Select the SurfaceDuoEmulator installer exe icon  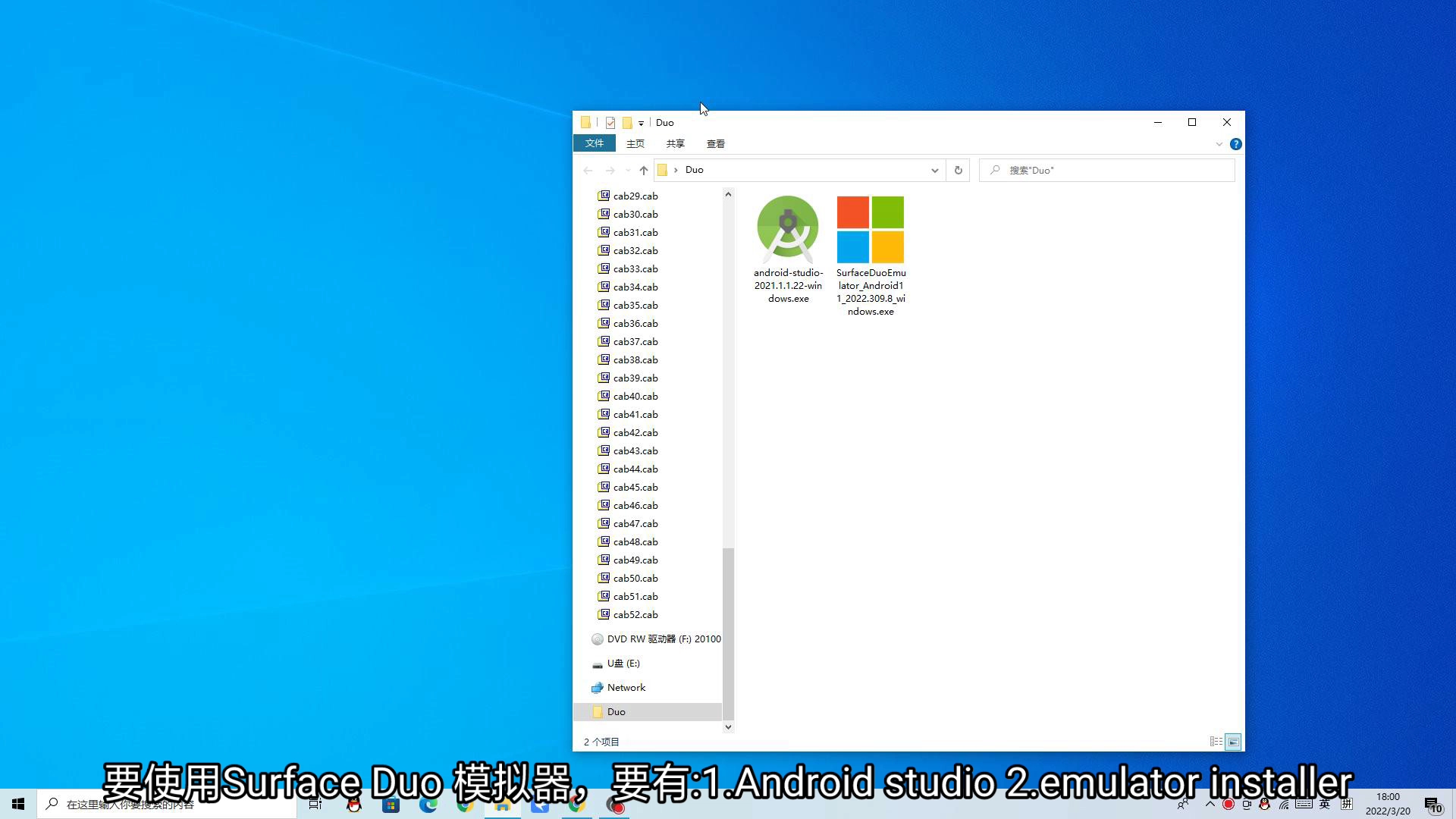point(871,229)
